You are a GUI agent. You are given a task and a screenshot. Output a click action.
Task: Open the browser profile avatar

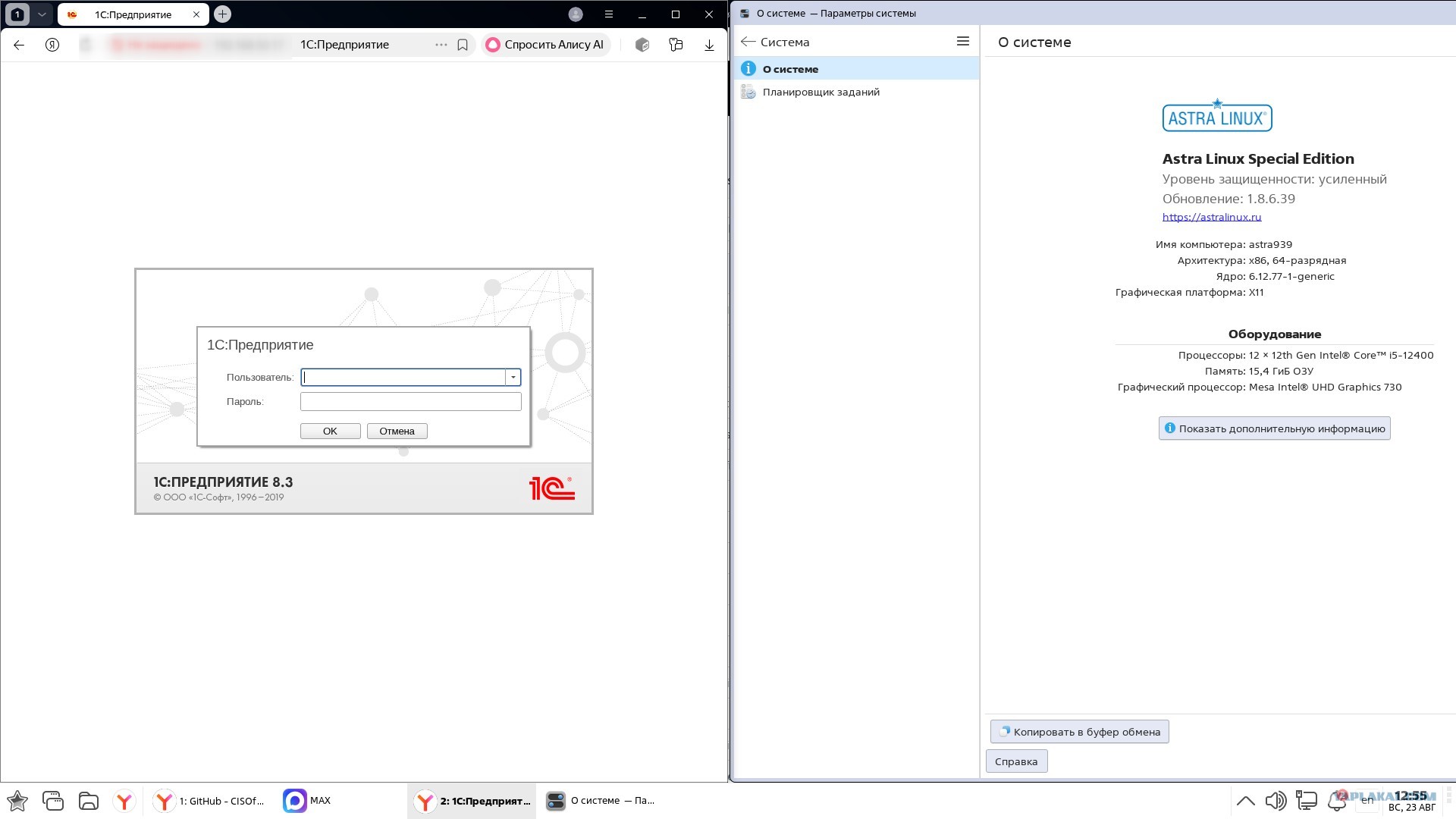pyautogui.click(x=576, y=14)
